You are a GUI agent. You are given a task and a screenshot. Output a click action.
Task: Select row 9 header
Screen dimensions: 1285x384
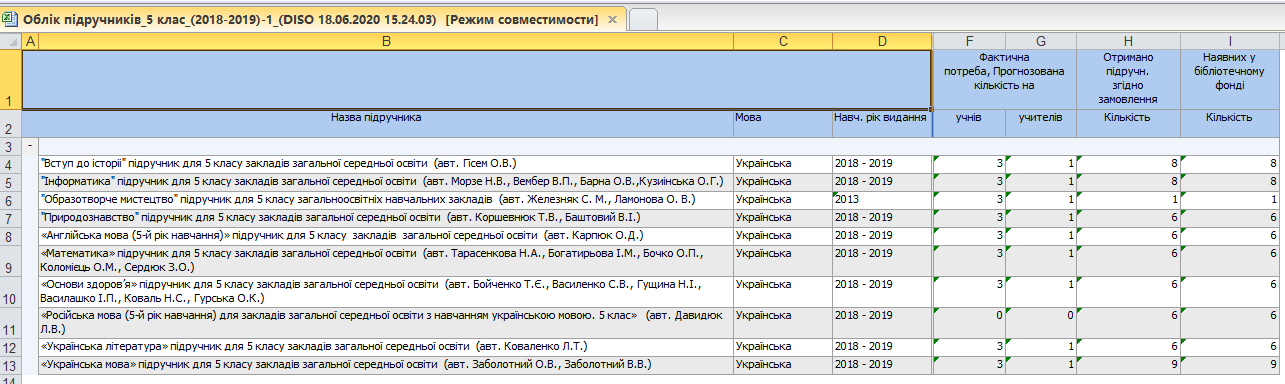10,261
